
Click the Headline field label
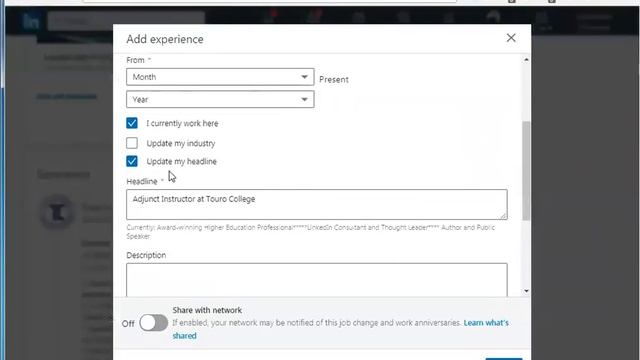(142, 181)
